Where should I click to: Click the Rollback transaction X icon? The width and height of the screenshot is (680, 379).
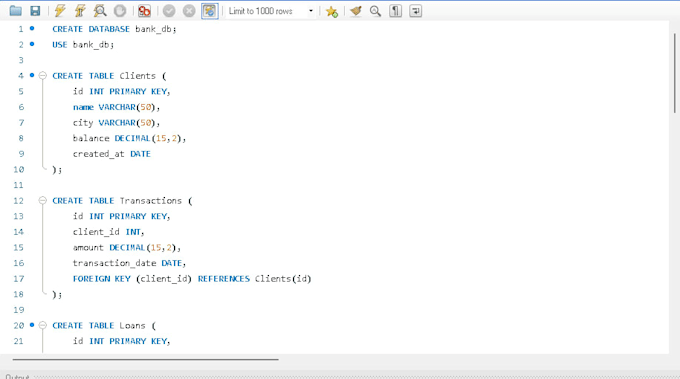(x=189, y=11)
